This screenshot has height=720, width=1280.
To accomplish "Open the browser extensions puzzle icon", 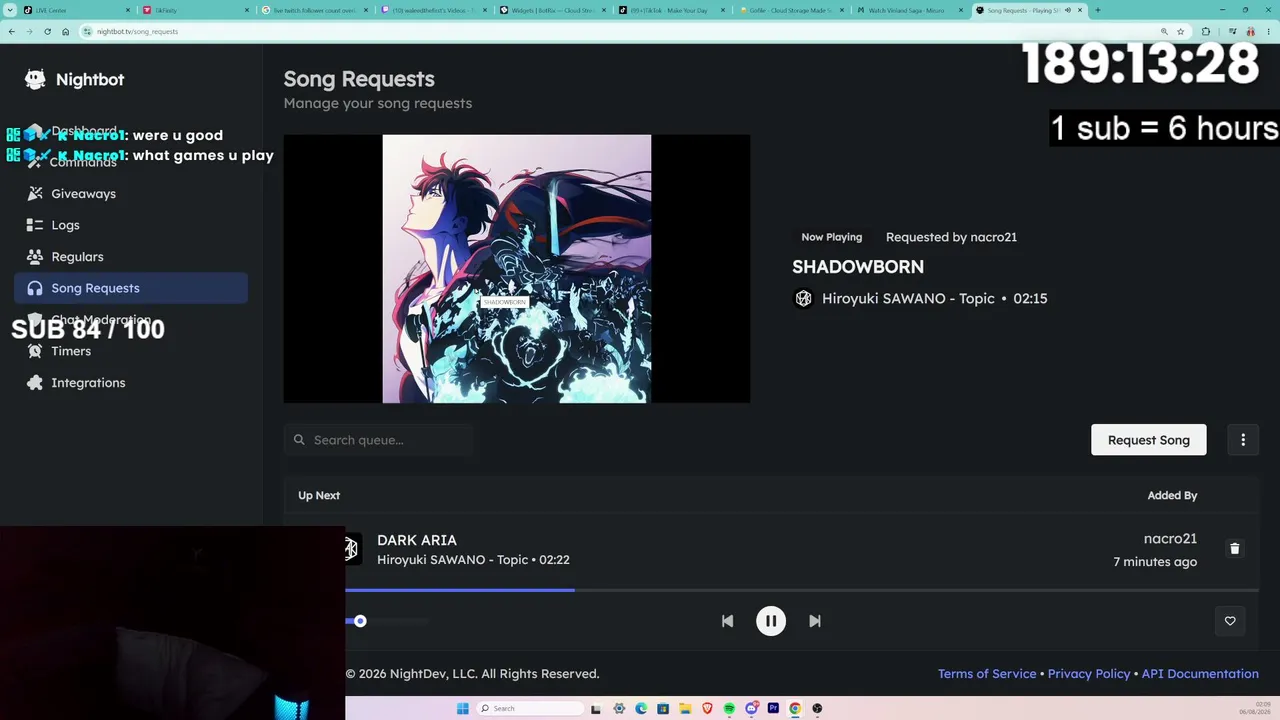I will pyautogui.click(x=1205, y=31).
